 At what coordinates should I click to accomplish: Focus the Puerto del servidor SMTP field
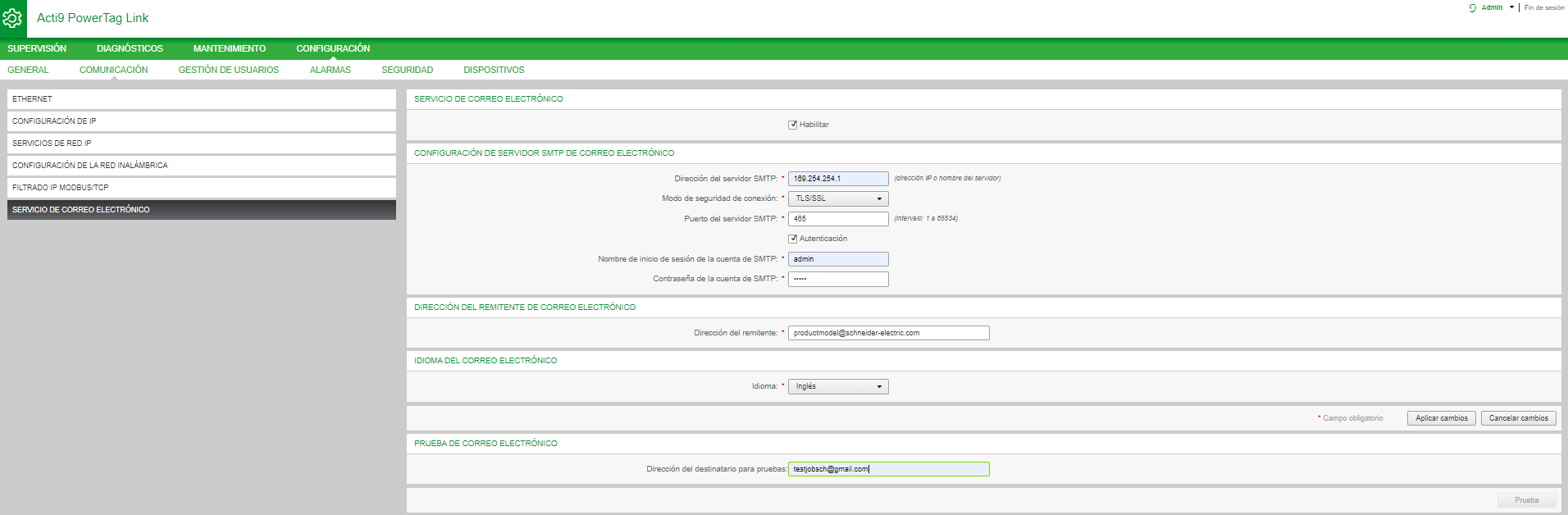pos(837,219)
